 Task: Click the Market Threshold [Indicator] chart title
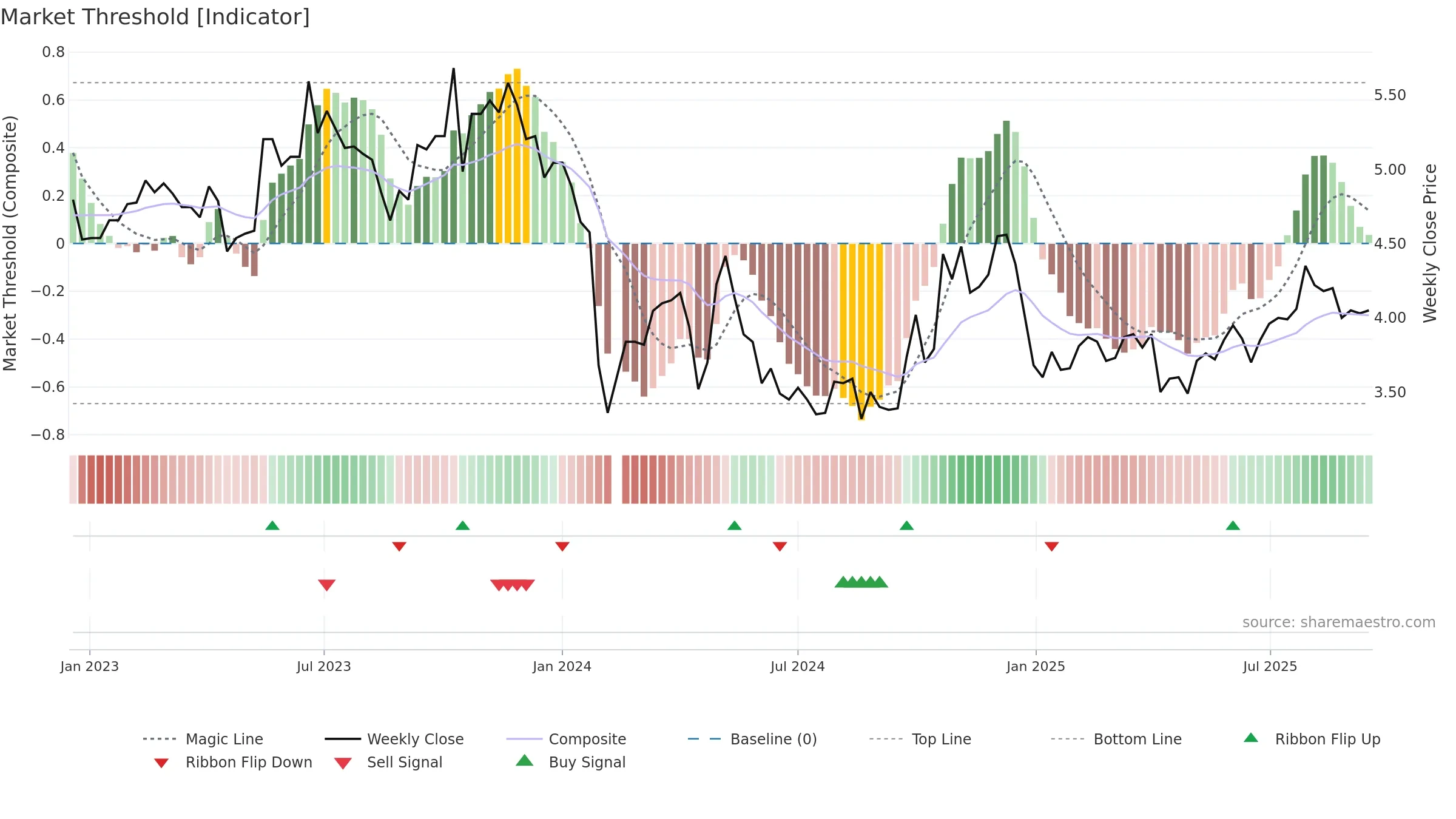click(155, 17)
